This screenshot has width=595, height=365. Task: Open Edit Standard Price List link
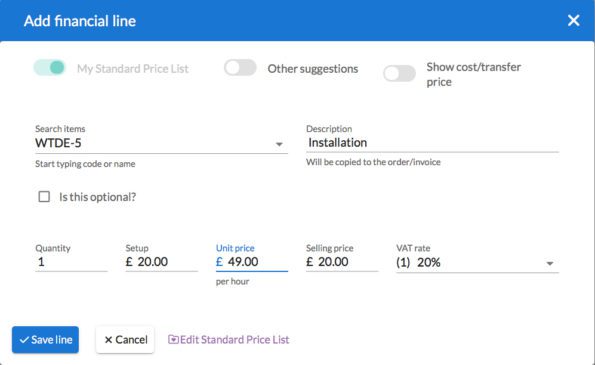(228, 340)
